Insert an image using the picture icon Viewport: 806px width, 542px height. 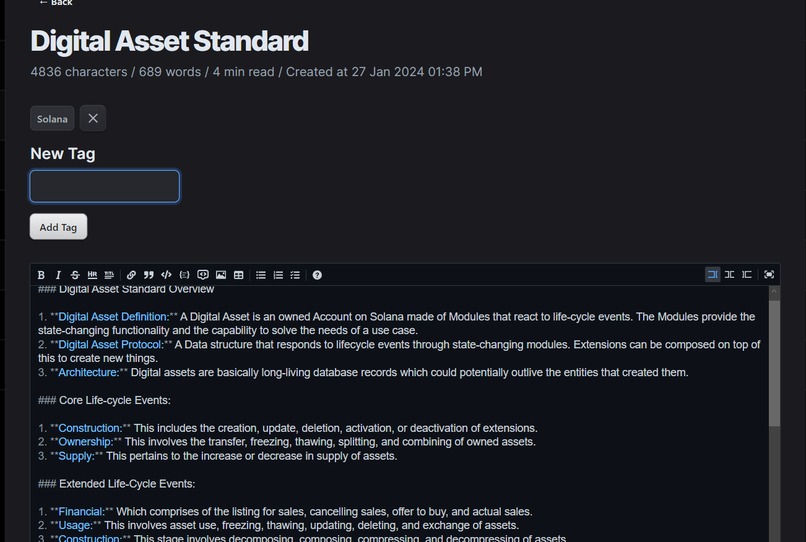point(221,275)
